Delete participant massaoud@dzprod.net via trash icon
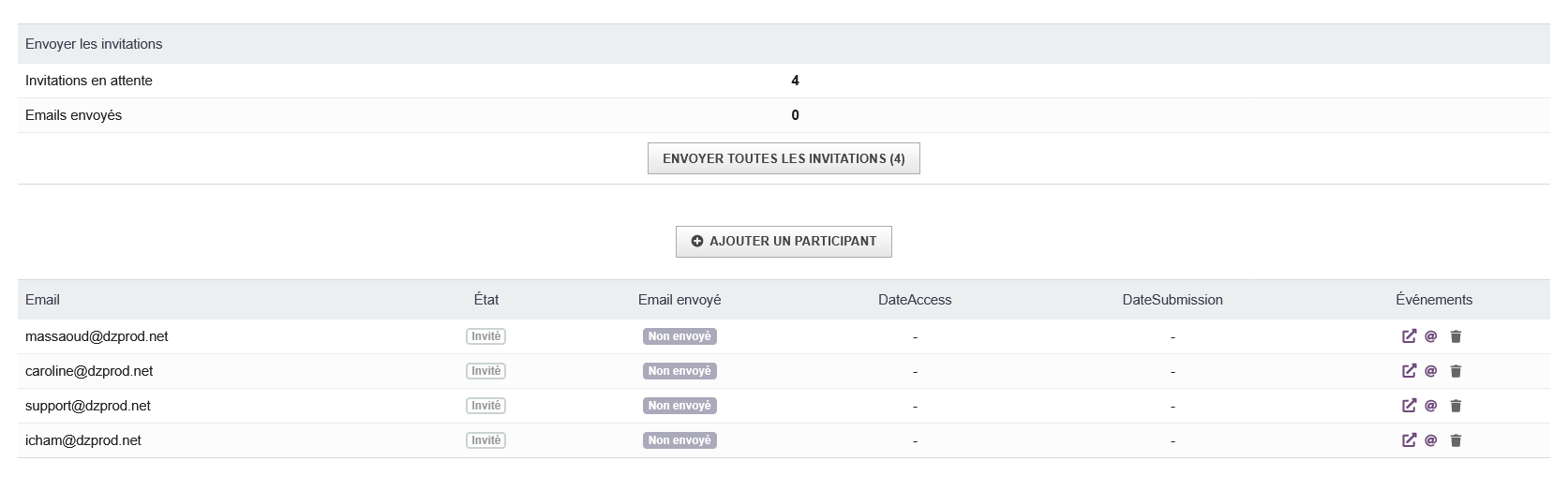Viewport: 1568px width, 491px height. (x=1456, y=336)
